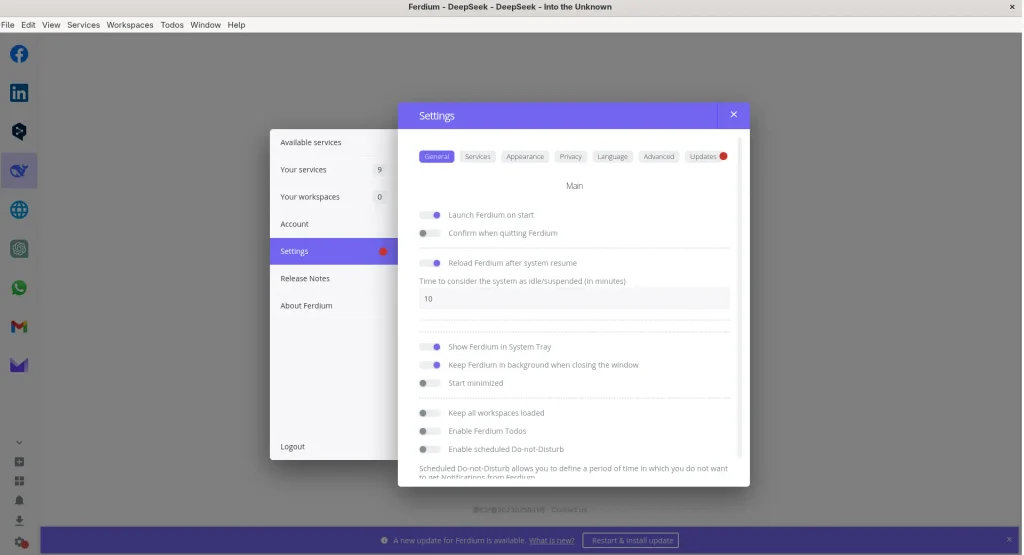The image size is (1024, 555).
Task: Open Release Notes
Action: click(334, 279)
